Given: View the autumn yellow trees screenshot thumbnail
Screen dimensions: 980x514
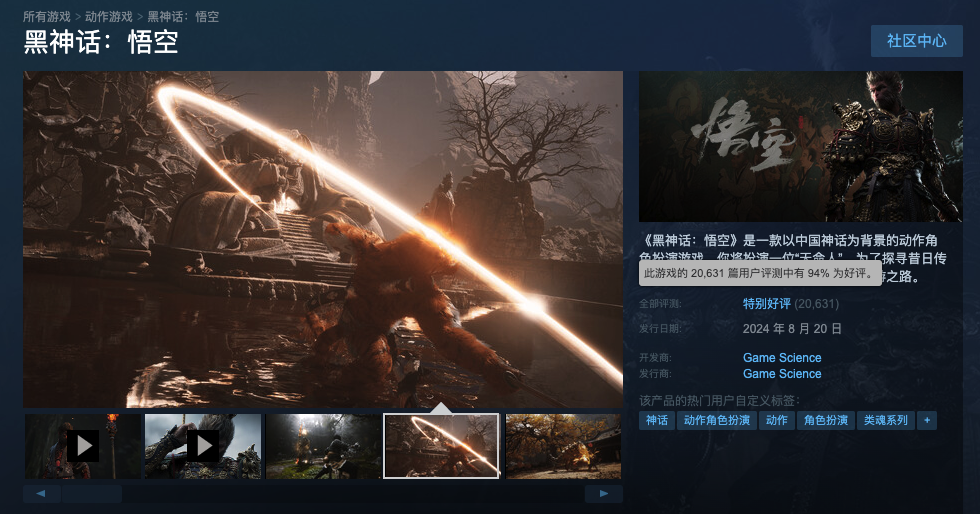Looking at the screenshot, I should pos(563,446).
